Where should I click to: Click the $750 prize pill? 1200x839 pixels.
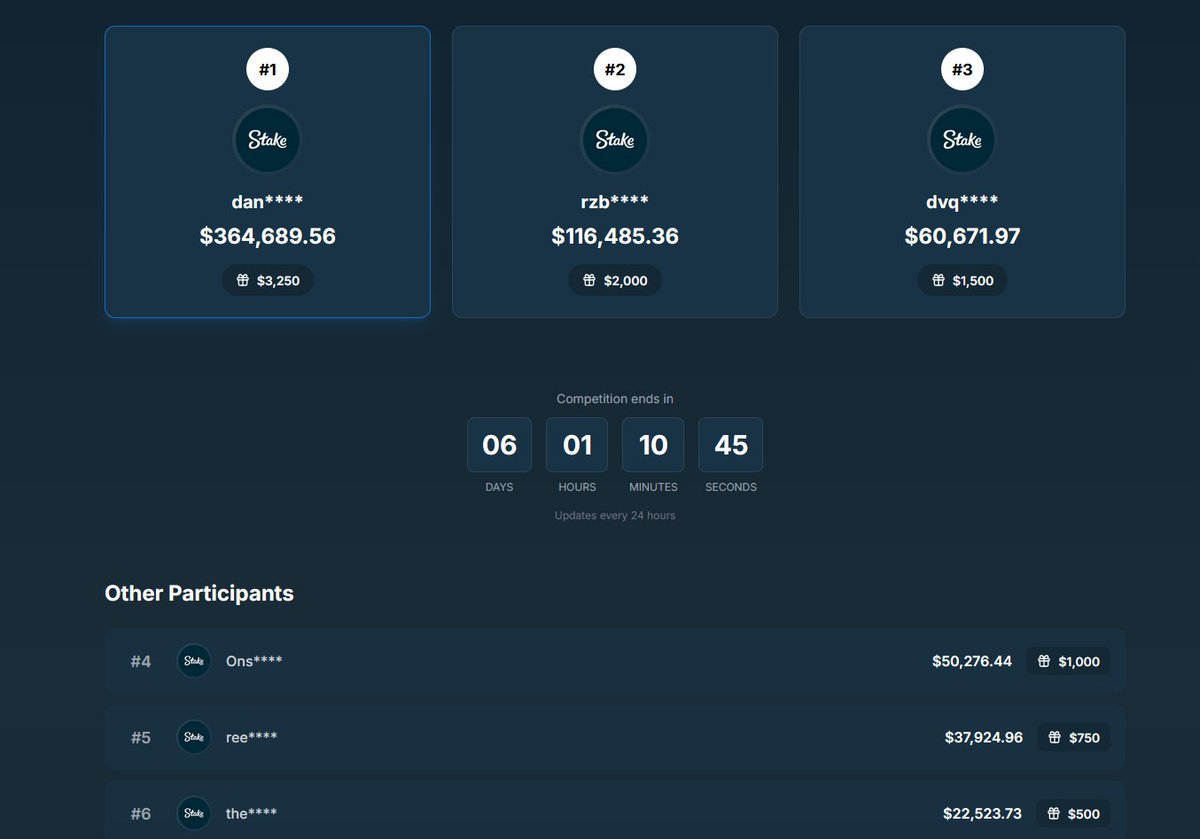point(1074,737)
